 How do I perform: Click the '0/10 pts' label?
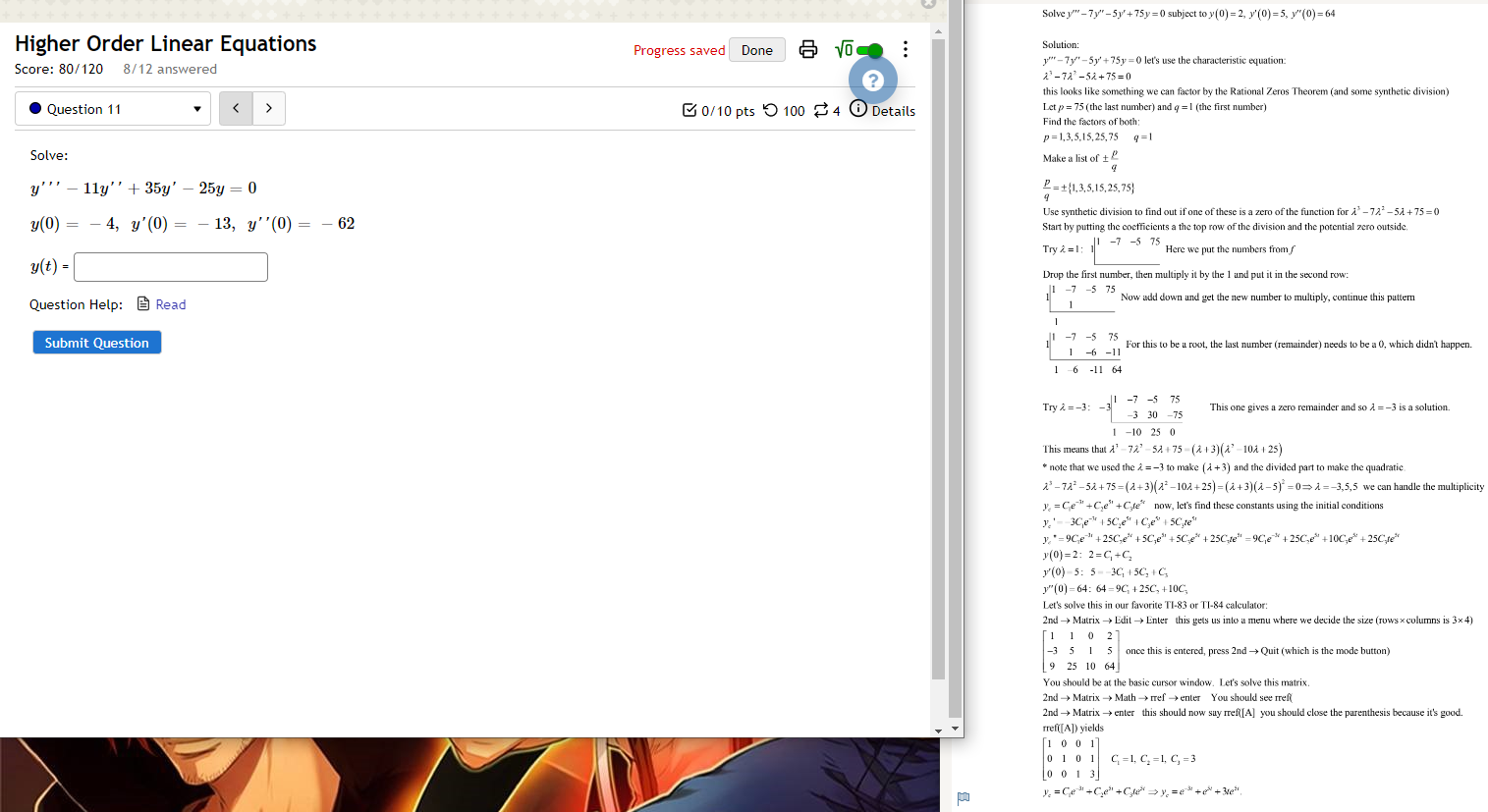tap(728, 111)
